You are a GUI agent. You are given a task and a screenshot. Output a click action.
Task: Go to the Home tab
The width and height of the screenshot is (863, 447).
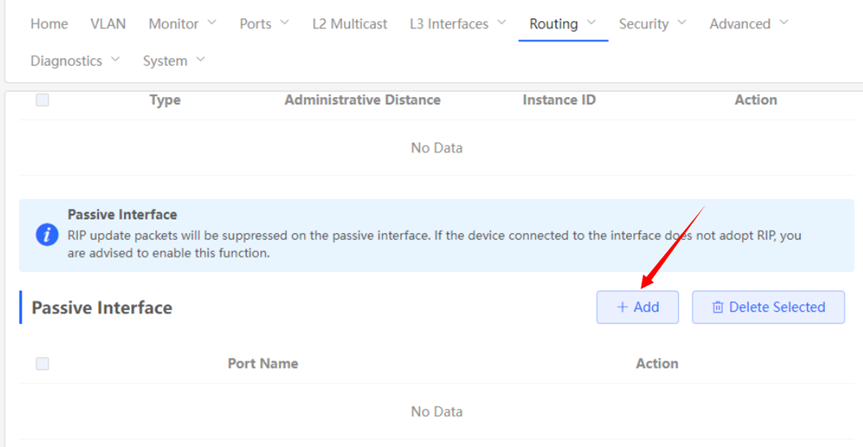tap(49, 24)
